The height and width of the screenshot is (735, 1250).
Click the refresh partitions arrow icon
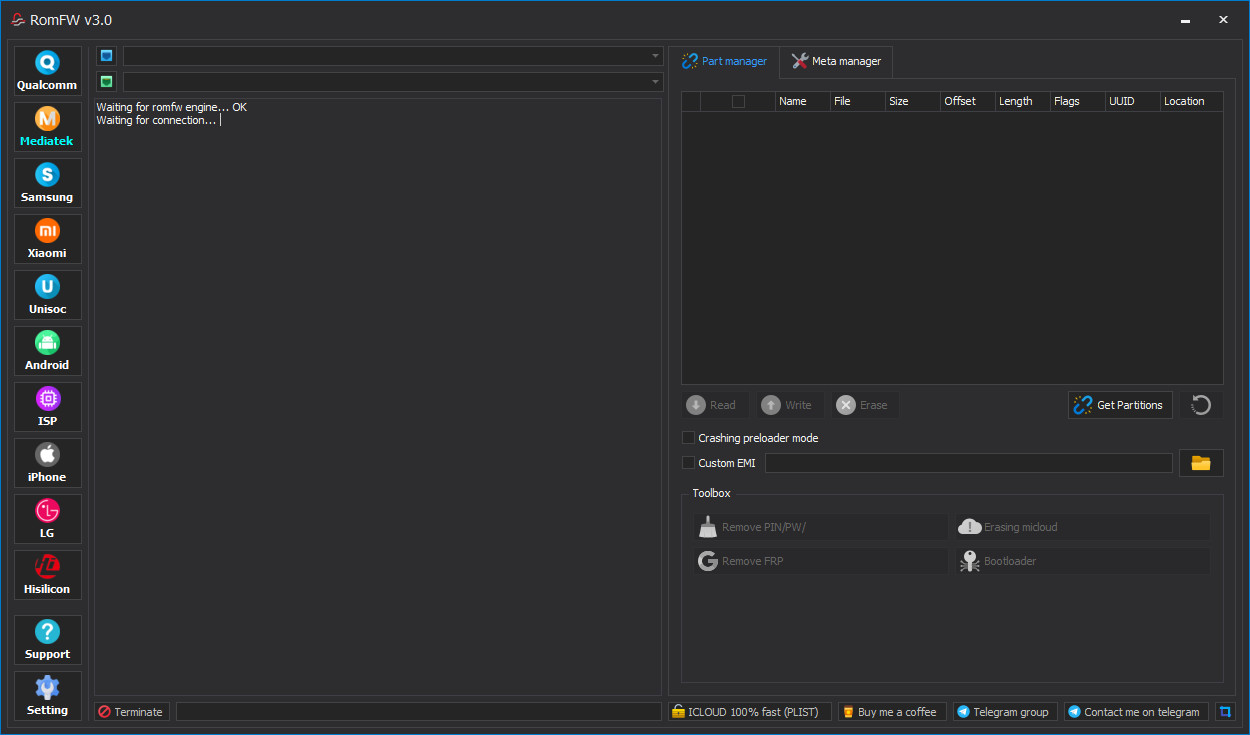(1201, 405)
